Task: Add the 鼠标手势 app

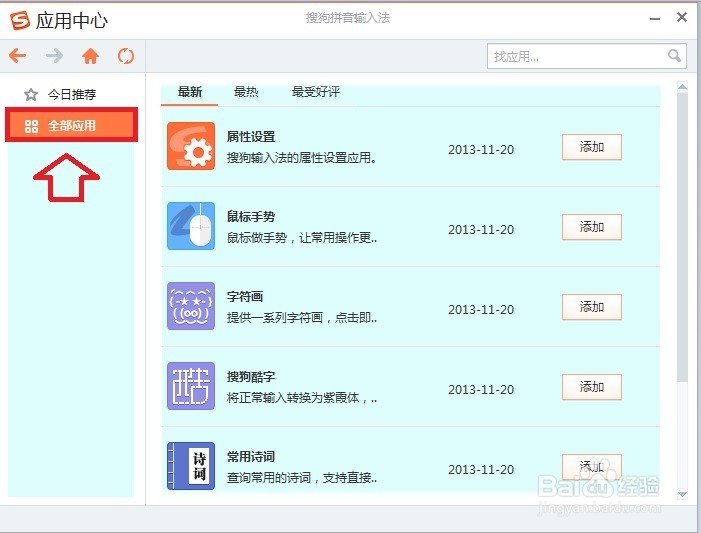Action: [591, 227]
